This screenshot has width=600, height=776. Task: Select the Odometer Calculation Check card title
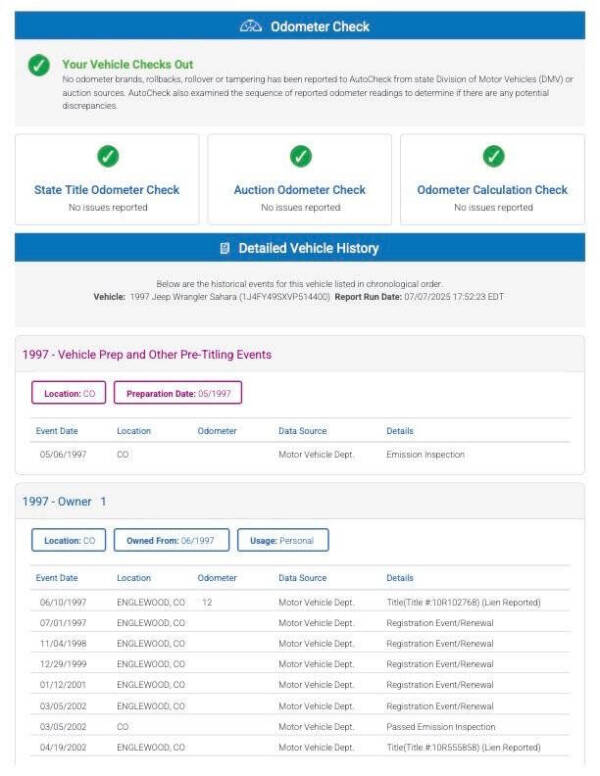tap(492, 190)
